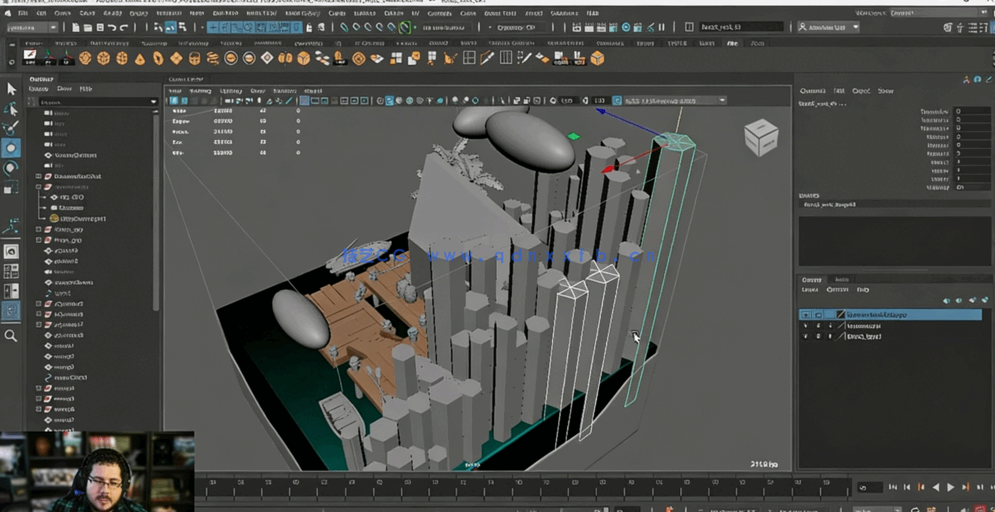Switch to the first tab in layer editor
Viewport: 995px width, 512px height.
(x=812, y=280)
